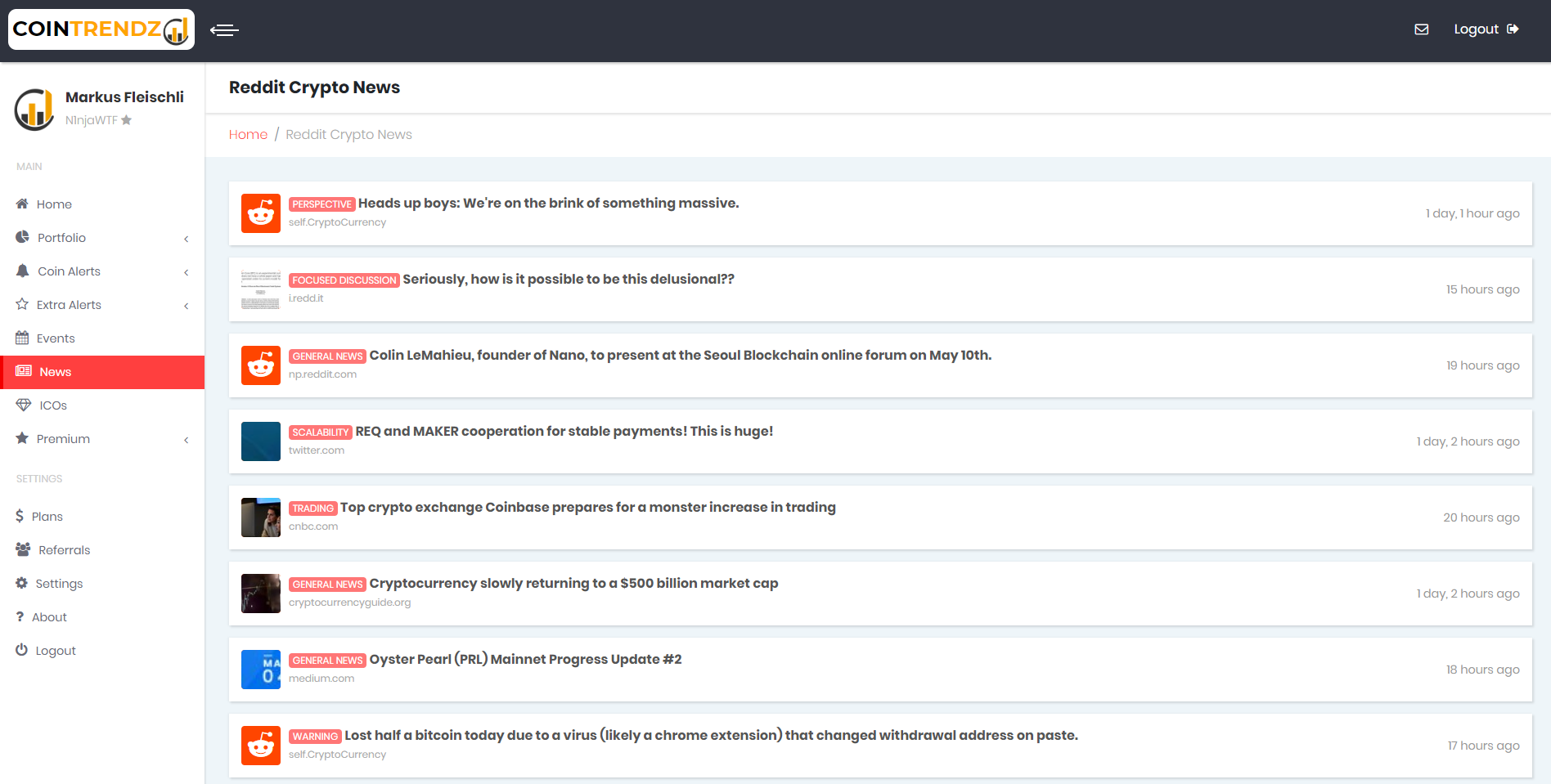Click the Home breadcrumb link
Image resolution: width=1551 pixels, height=784 pixels.
[x=248, y=134]
